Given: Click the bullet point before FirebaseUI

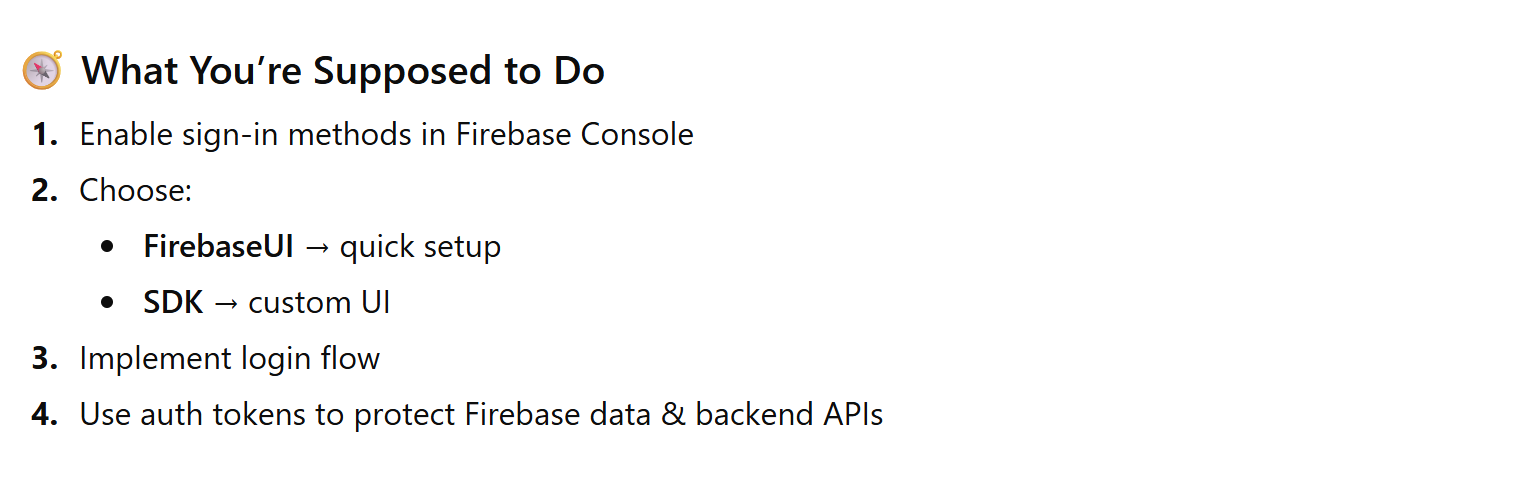Looking at the screenshot, I should (x=109, y=247).
